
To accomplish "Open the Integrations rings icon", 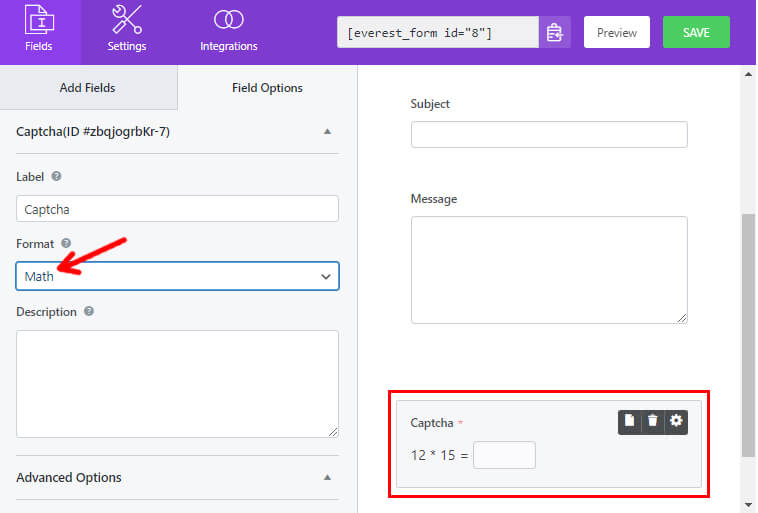I will click(229, 20).
